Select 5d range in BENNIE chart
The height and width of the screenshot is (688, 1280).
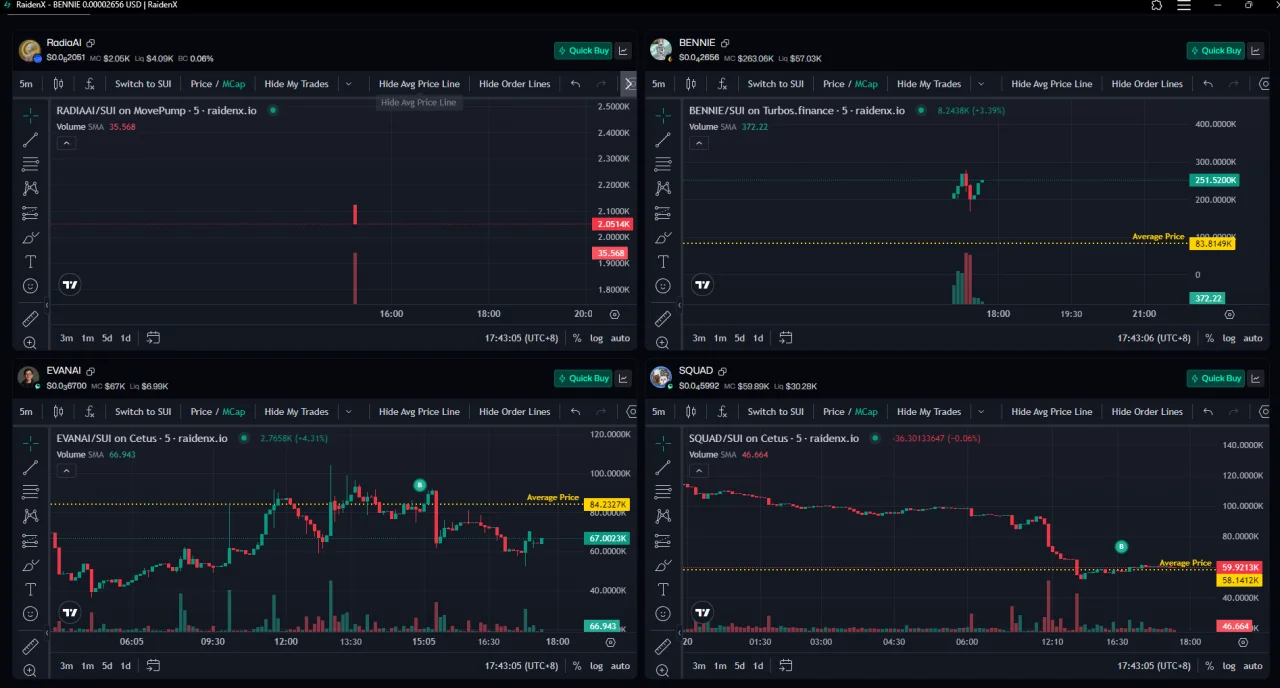(x=739, y=338)
